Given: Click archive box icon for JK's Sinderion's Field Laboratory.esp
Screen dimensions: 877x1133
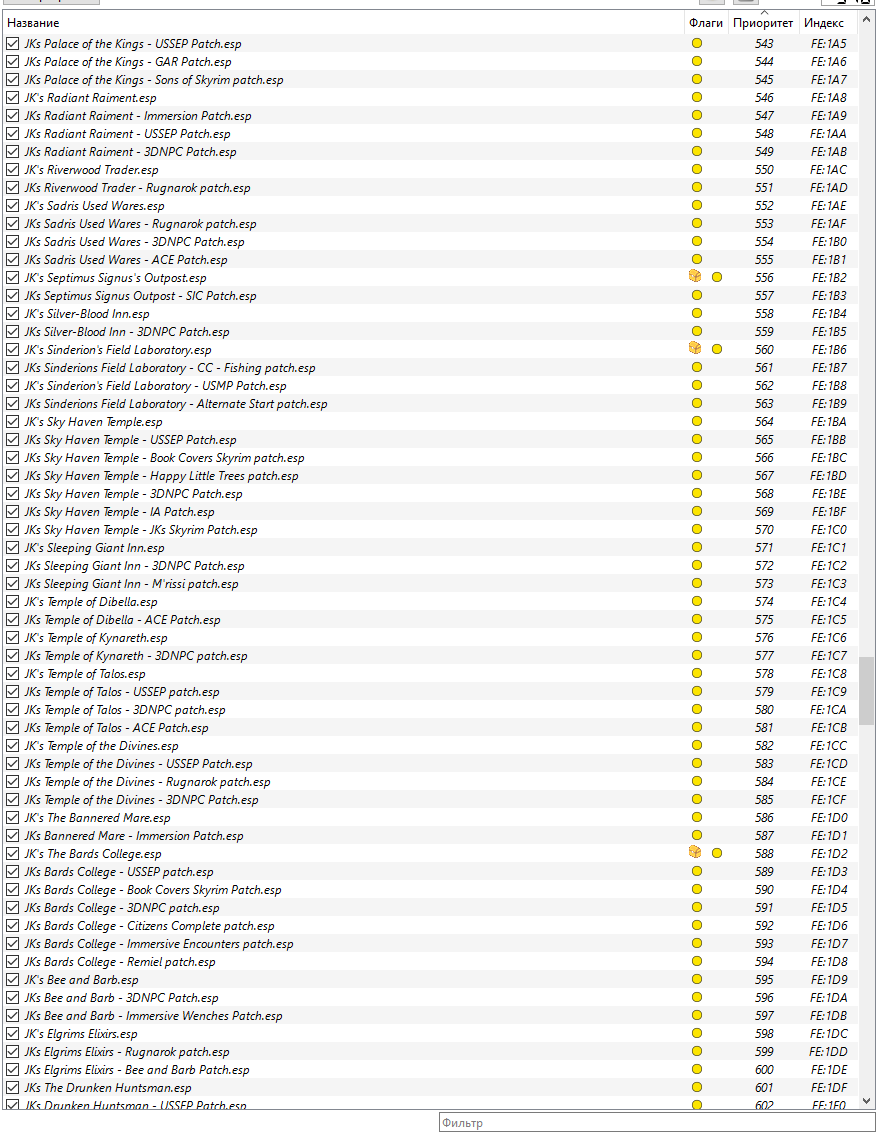Looking at the screenshot, I should (x=695, y=348).
